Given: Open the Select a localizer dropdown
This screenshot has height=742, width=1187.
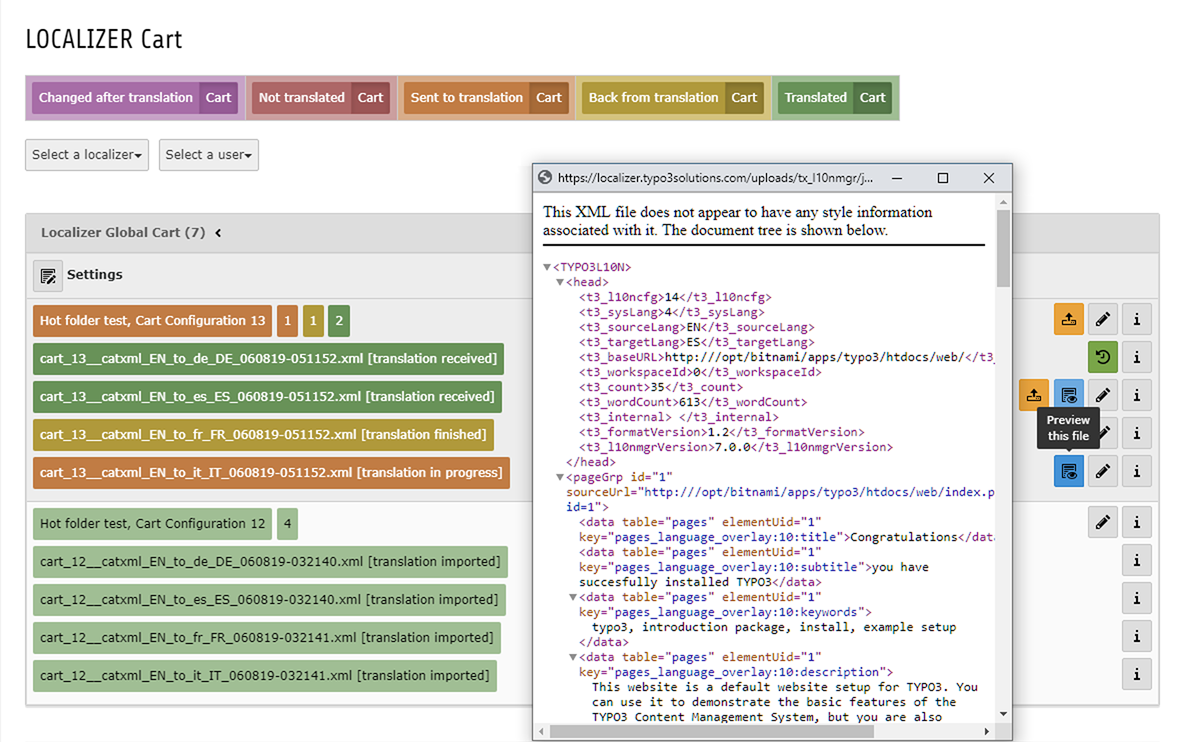Looking at the screenshot, I should 86,155.
